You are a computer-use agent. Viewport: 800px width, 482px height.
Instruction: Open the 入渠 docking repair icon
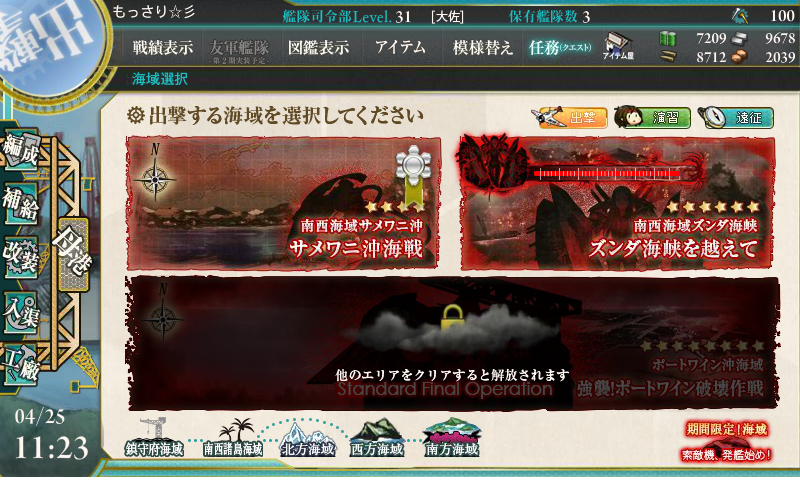coord(21,312)
